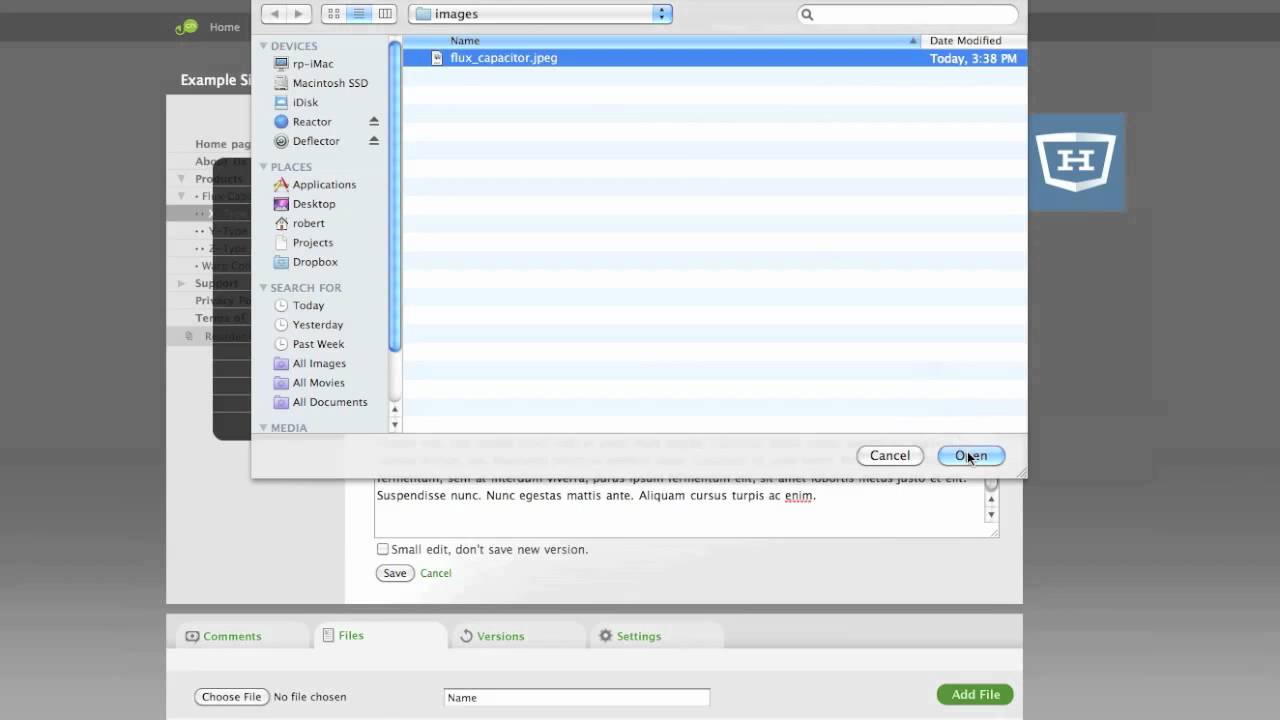Viewport: 1280px width, 720px height.
Task: Select the flux_capacitor.jpeg file
Action: (x=715, y=58)
